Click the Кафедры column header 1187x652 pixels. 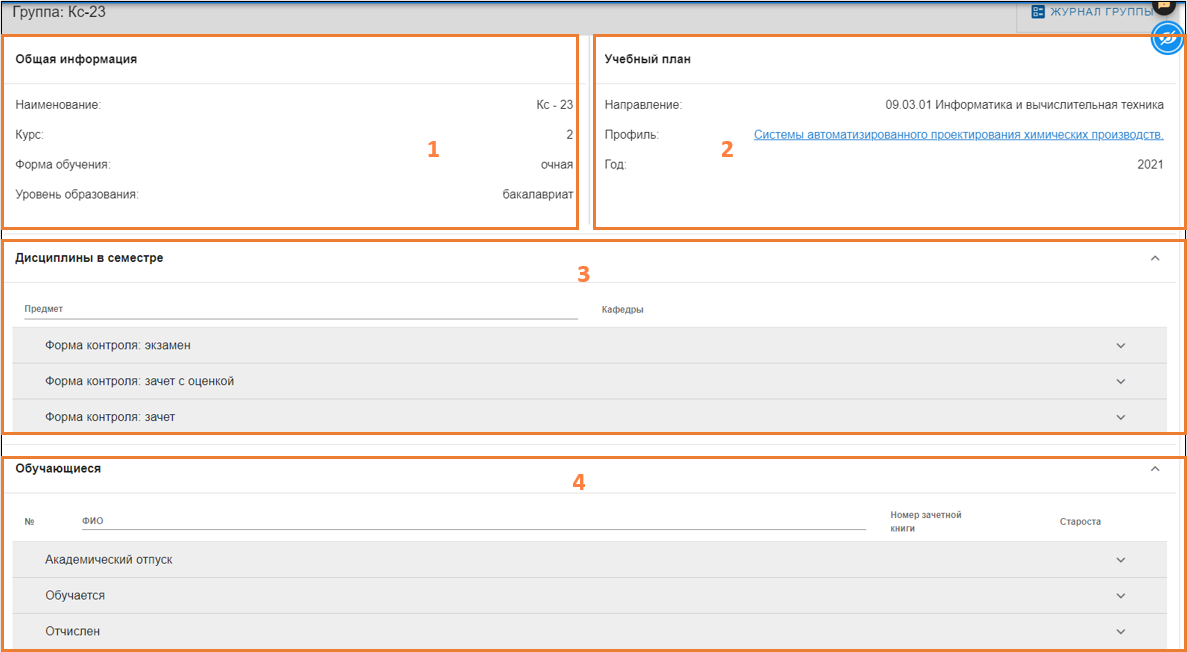click(622, 310)
